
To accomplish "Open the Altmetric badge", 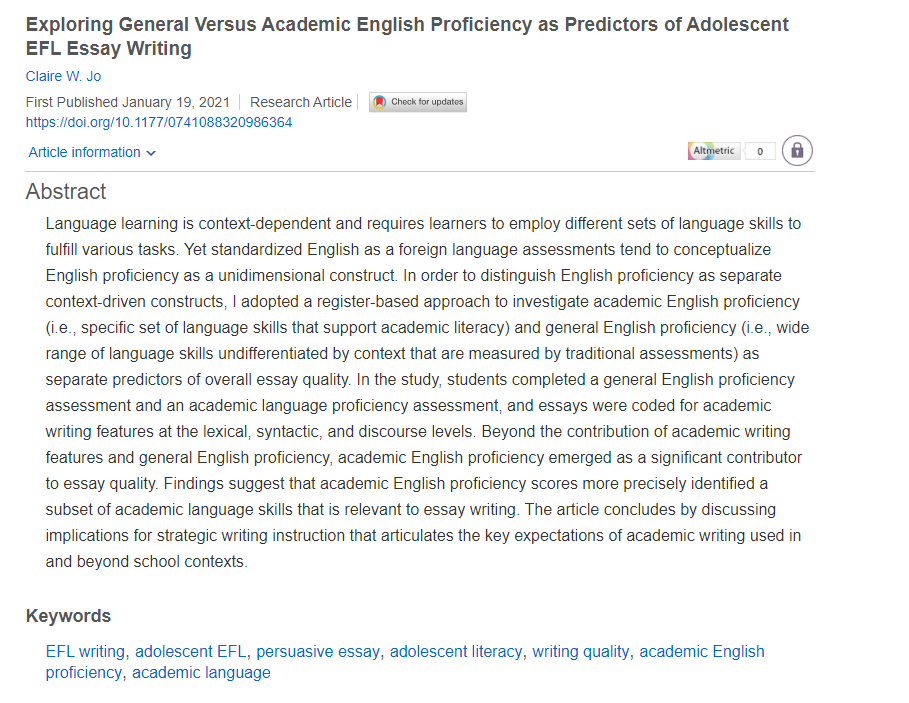I will (714, 151).
